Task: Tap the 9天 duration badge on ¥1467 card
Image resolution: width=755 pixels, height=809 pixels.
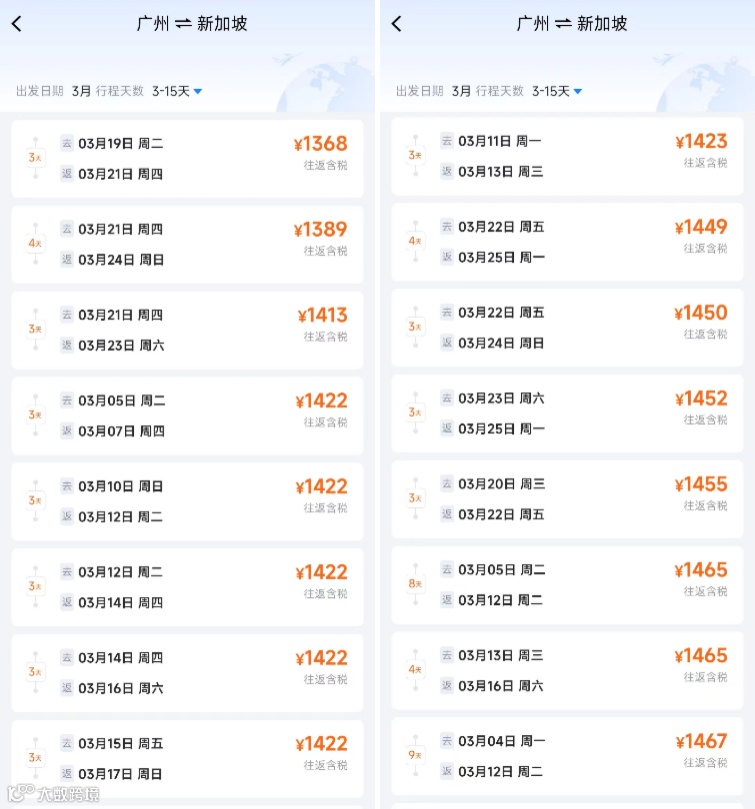Action: [x=415, y=755]
